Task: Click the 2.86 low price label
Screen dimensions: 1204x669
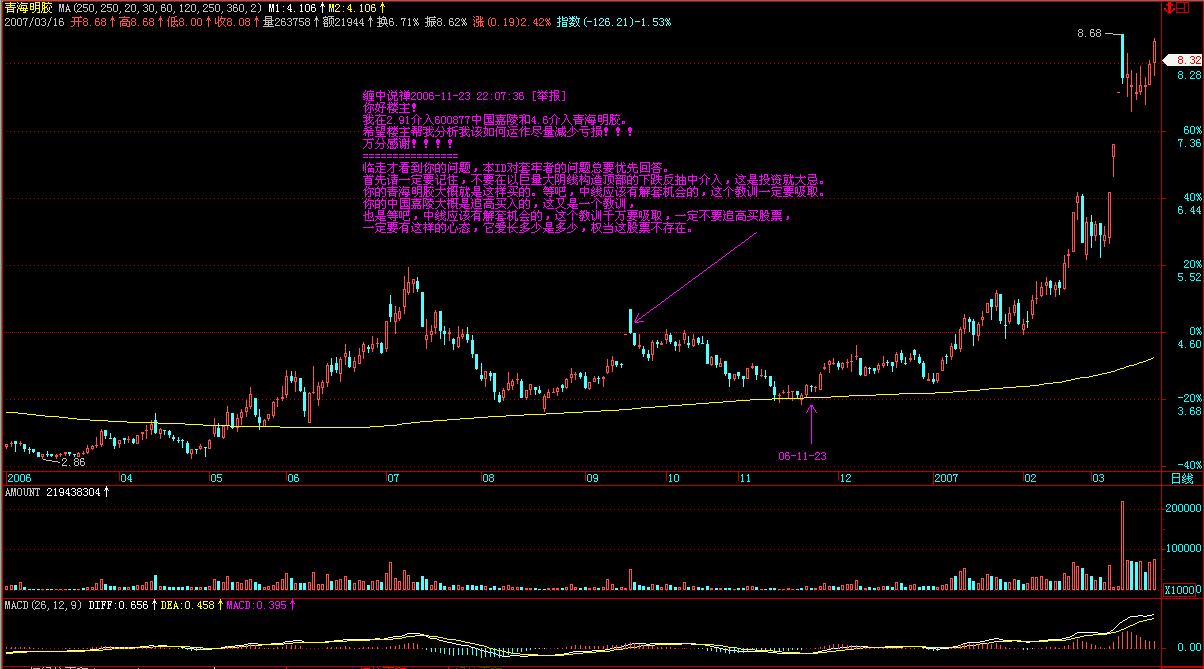Action: (73, 463)
